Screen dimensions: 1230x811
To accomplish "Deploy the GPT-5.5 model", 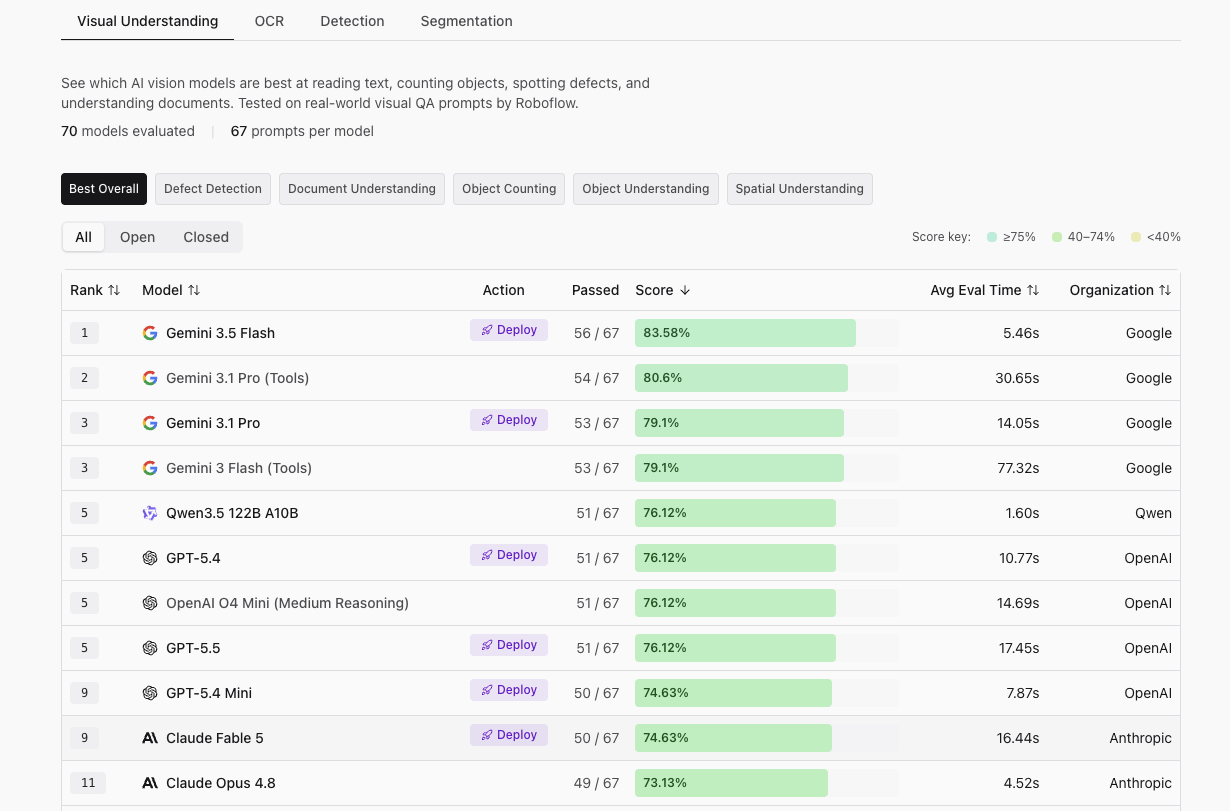I will pyautogui.click(x=509, y=645).
